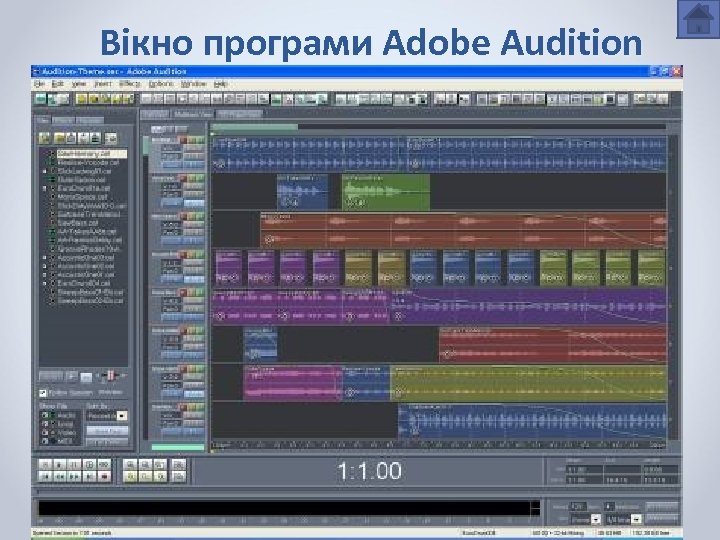Expand the third file in the file list
Image resolution: width=720 pixels, height=540 pixels.
tap(45, 171)
